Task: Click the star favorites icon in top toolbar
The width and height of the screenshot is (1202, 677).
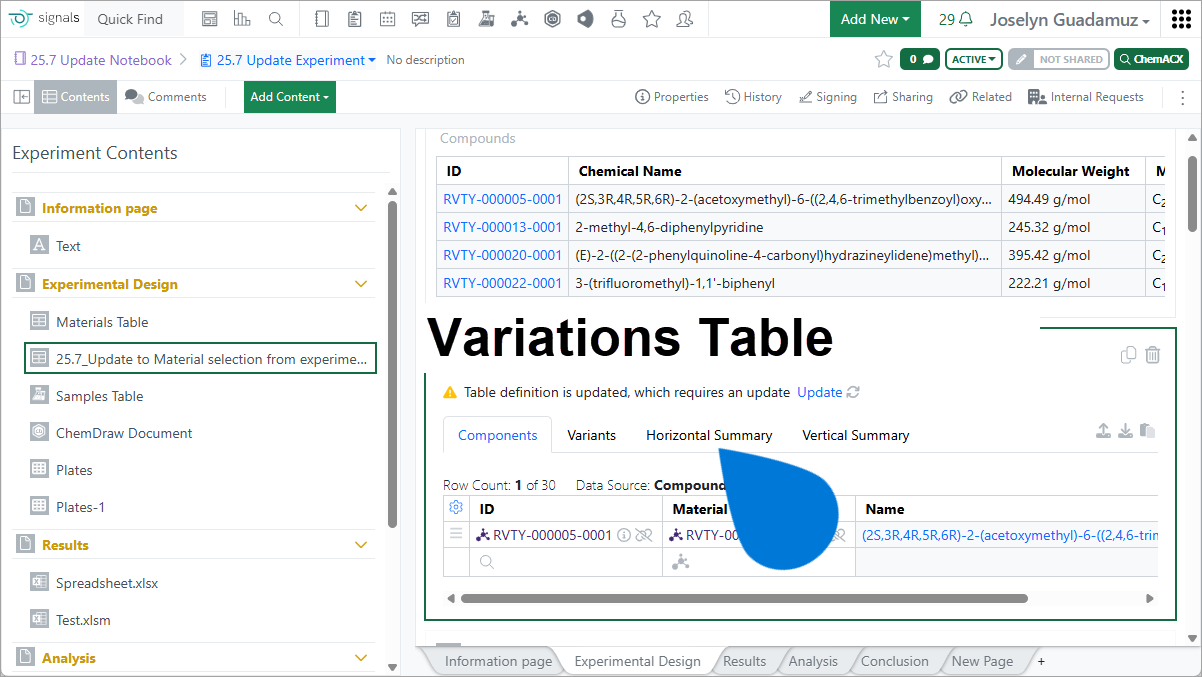Action: pyautogui.click(x=651, y=19)
